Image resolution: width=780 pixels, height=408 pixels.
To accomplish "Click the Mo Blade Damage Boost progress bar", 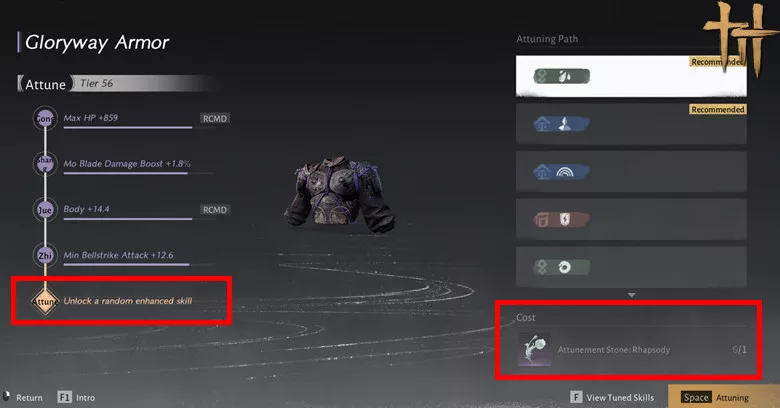I will click(125, 173).
